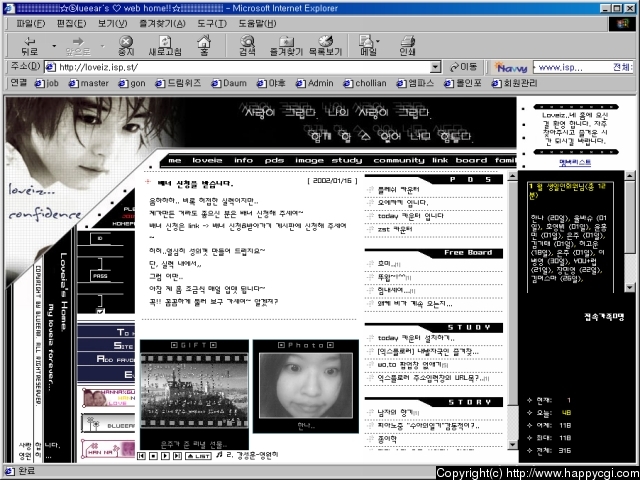This screenshot has width=640, height=480.
Task: Stop loading with 중지
Action: tap(126, 46)
